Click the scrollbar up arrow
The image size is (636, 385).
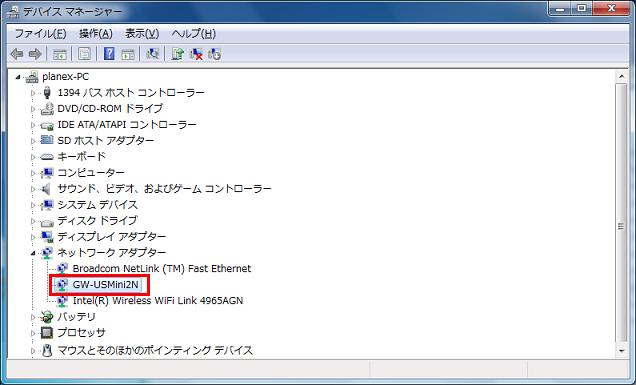(x=621, y=77)
